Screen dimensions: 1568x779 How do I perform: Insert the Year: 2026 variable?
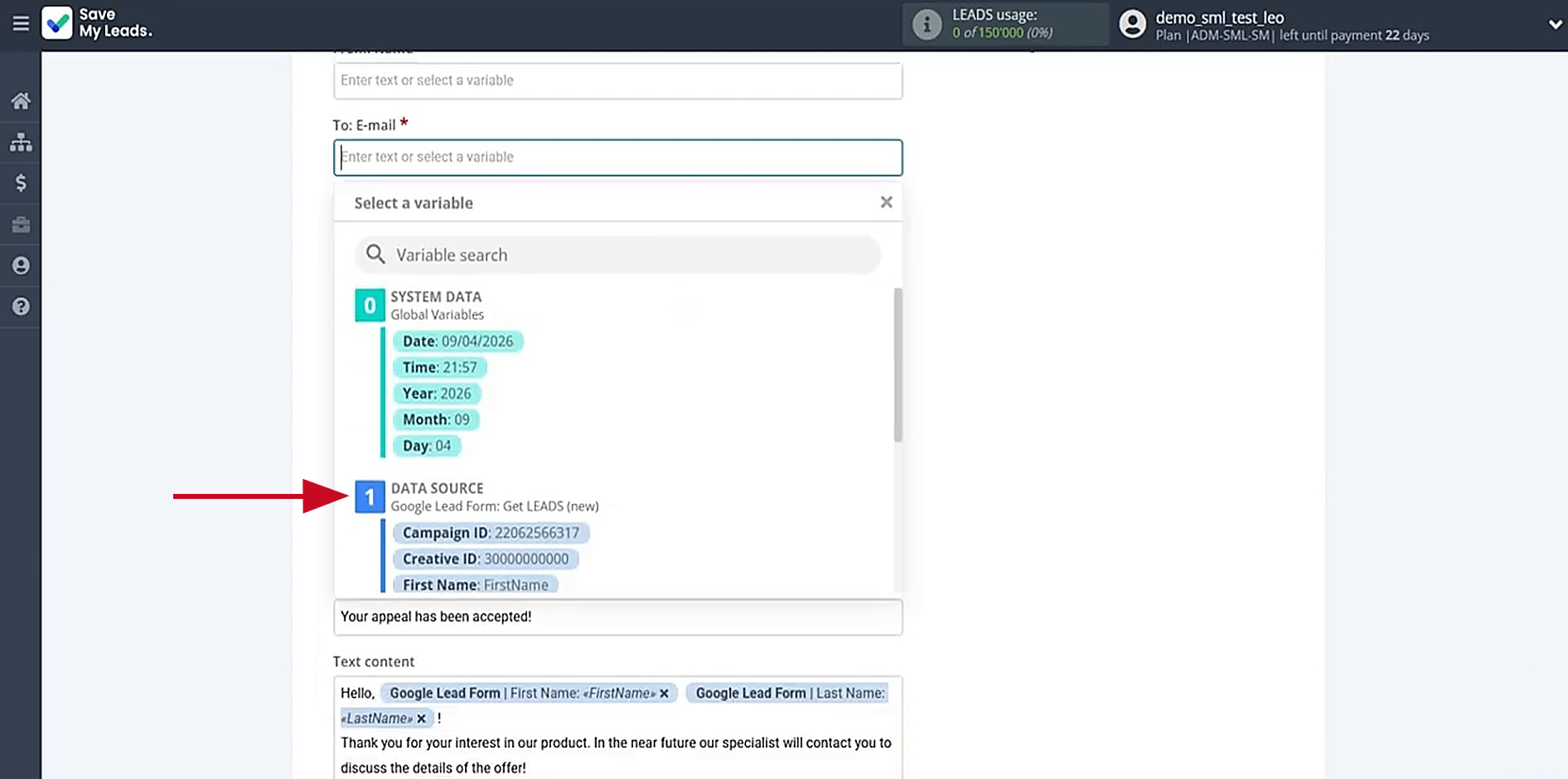pyautogui.click(x=437, y=394)
